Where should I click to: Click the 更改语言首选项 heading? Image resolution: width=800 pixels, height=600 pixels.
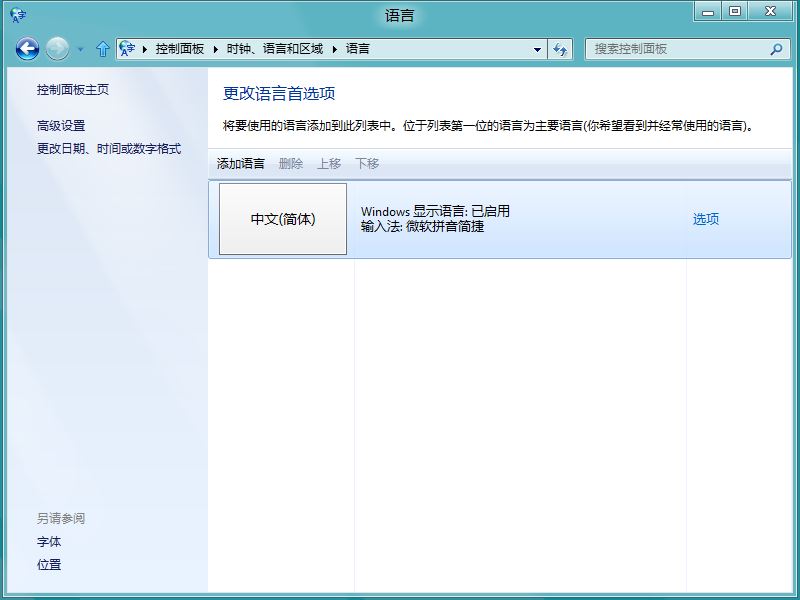click(279, 94)
